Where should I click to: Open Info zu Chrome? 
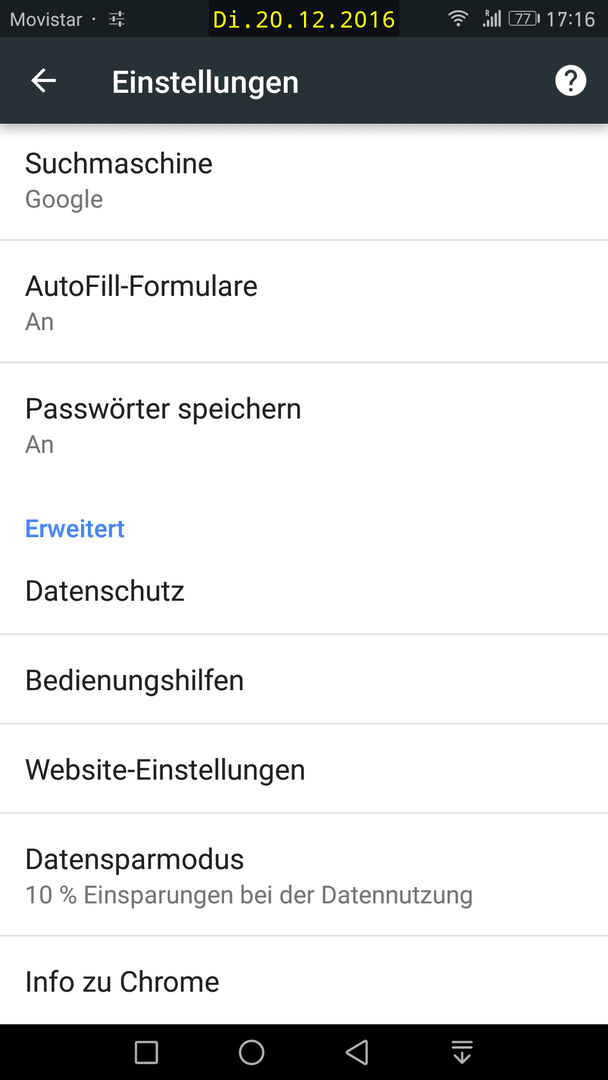click(304, 981)
